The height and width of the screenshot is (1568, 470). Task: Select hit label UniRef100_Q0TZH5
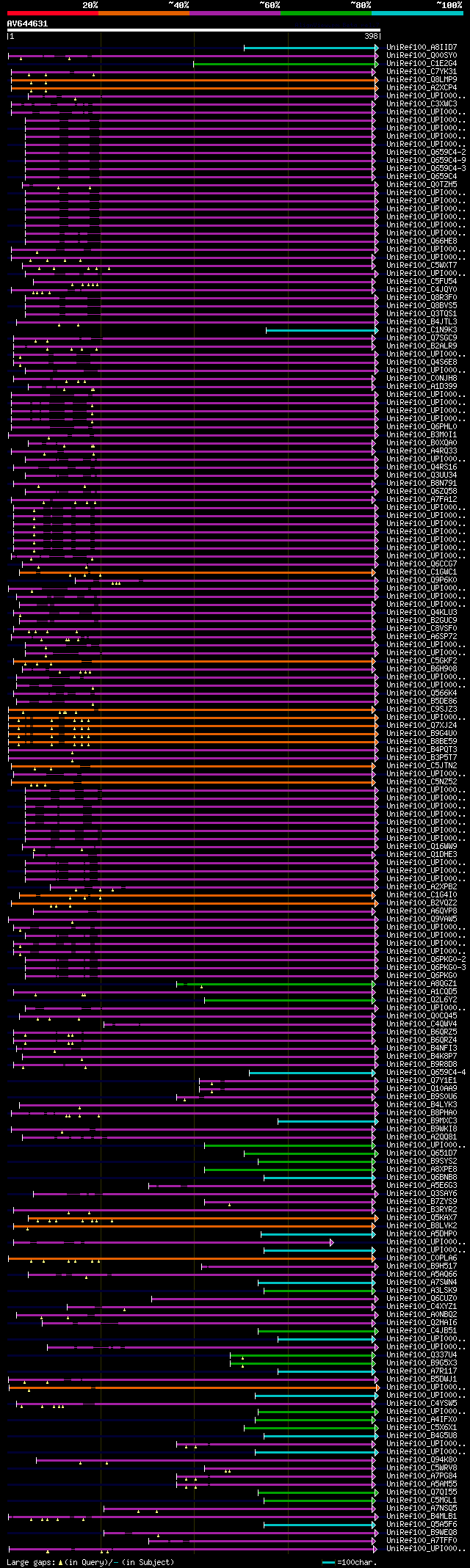click(422, 184)
